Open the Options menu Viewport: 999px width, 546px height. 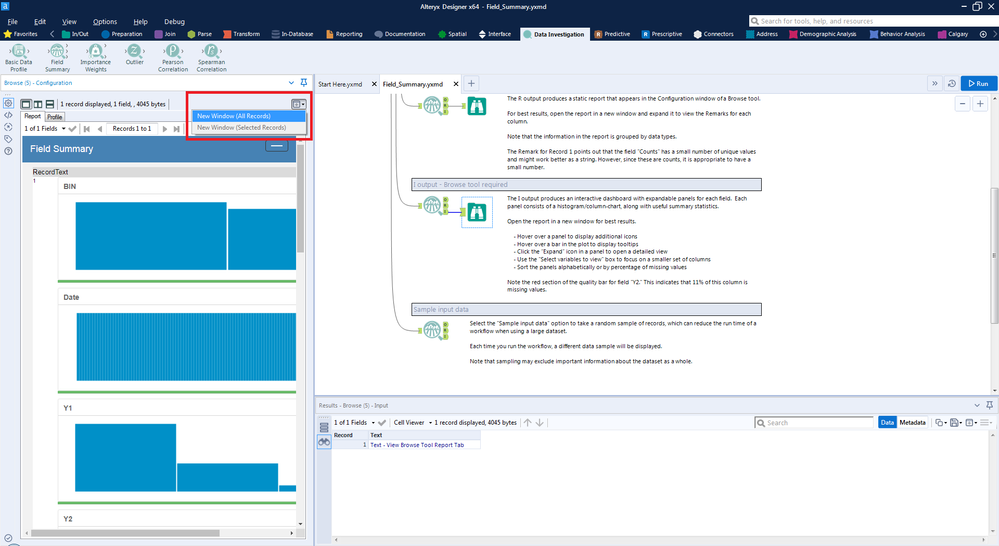[104, 22]
